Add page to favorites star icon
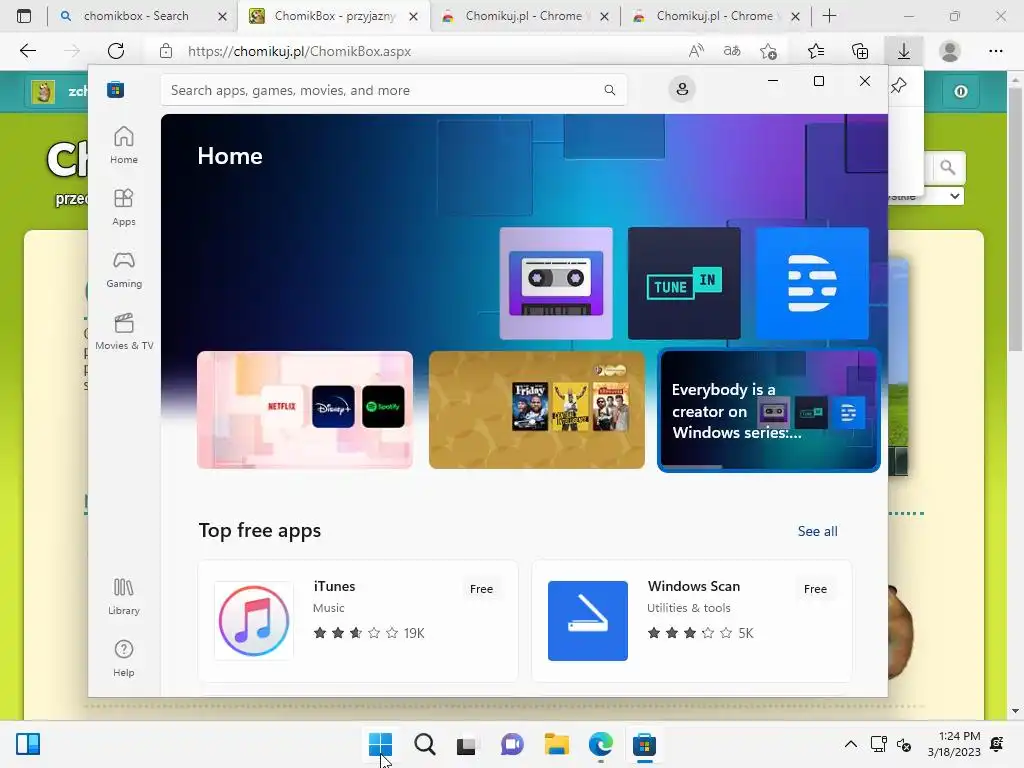1024x768 pixels. coord(769,51)
